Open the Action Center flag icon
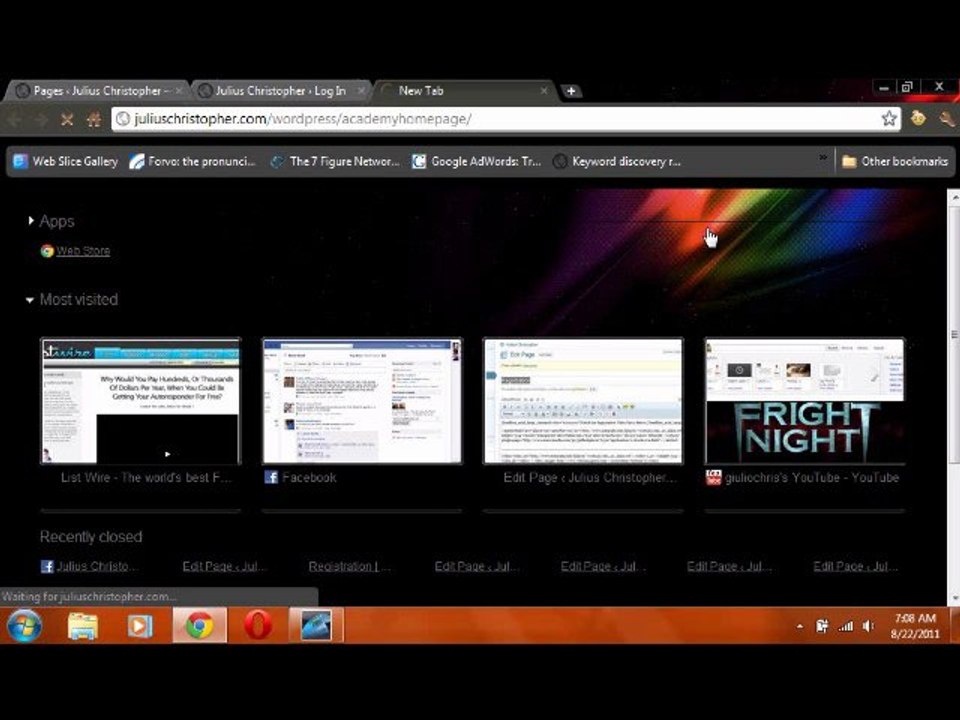Viewport: 960px width, 720px height. pos(822,626)
